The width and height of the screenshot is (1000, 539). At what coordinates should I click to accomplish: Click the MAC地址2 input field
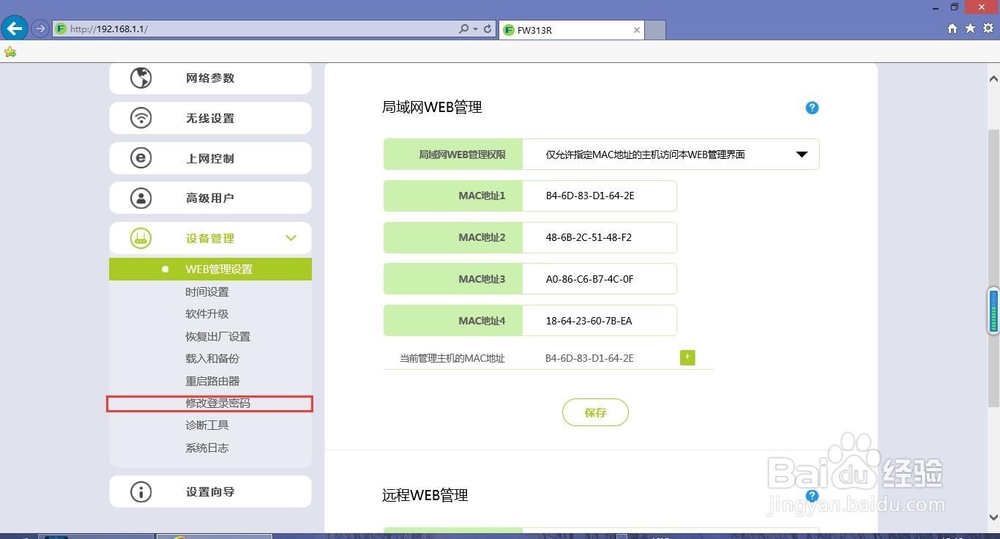tap(599, 237)
